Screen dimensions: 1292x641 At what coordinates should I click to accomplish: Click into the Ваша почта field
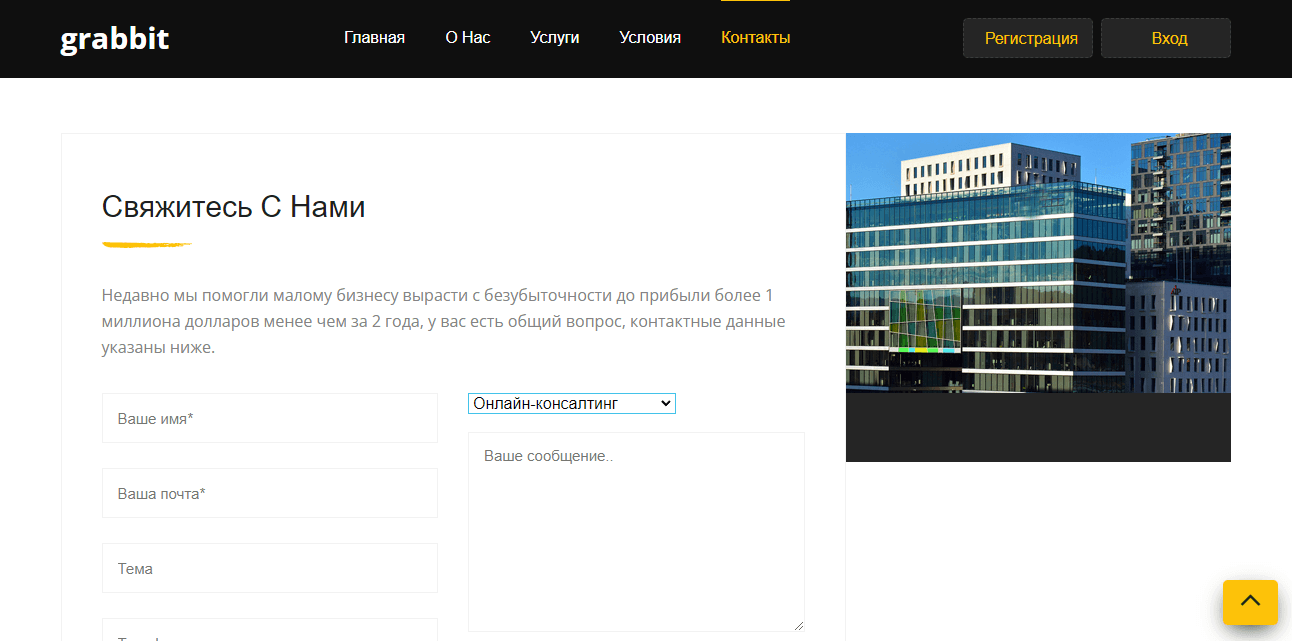[x=269, y=493]
